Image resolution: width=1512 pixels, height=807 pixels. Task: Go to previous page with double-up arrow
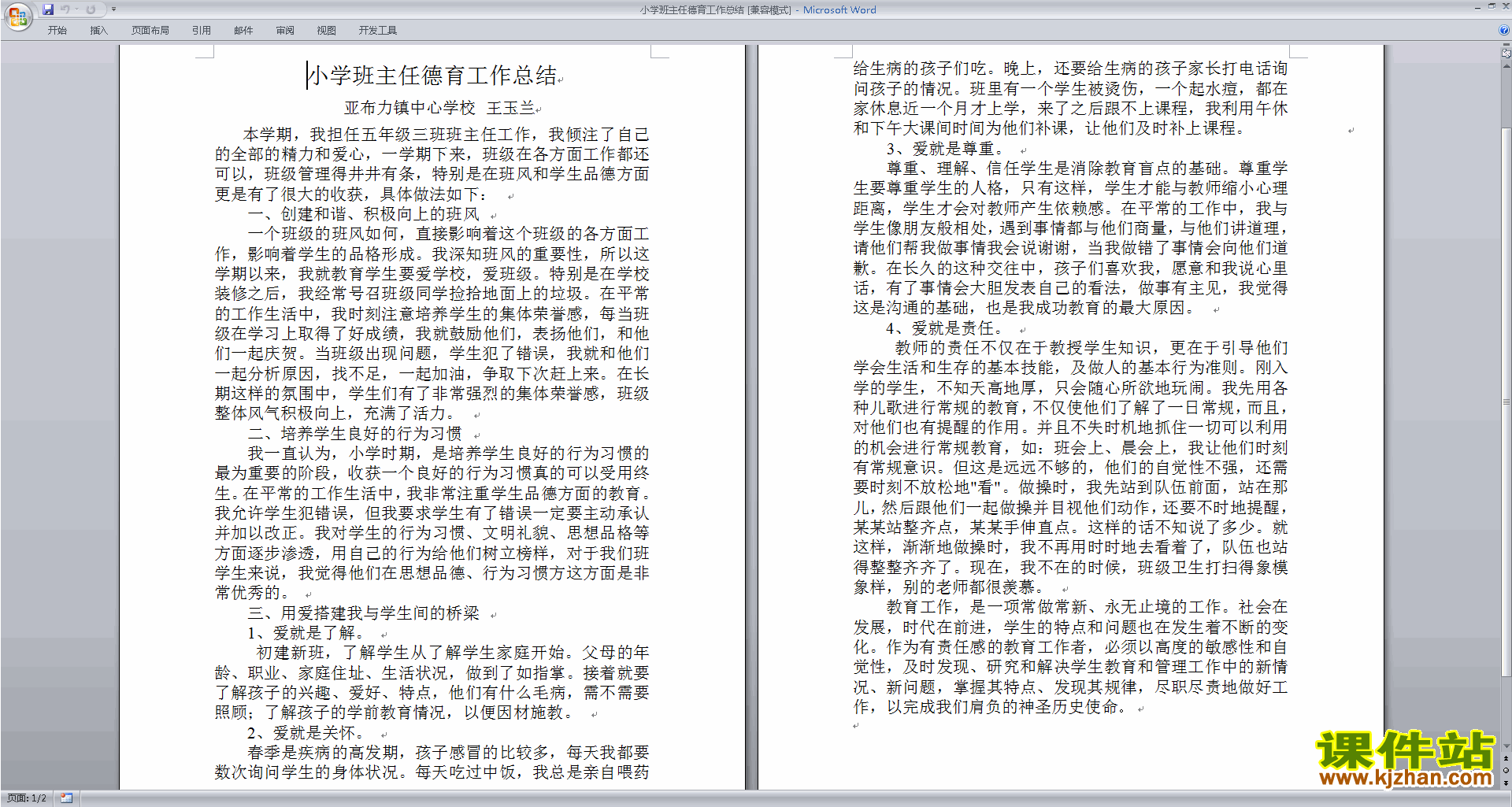click(x=1506, y=758)
